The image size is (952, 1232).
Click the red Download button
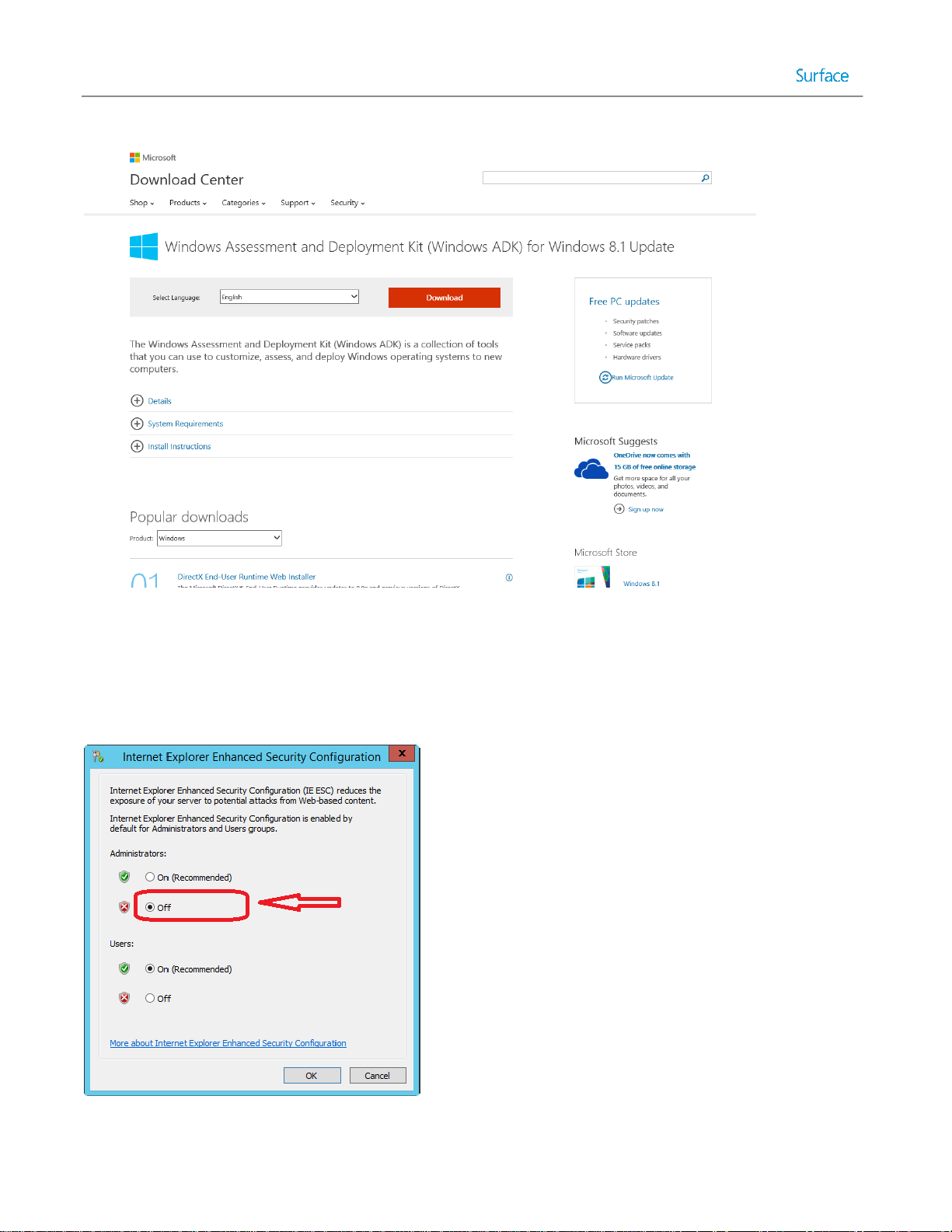(x=445, y=298)
